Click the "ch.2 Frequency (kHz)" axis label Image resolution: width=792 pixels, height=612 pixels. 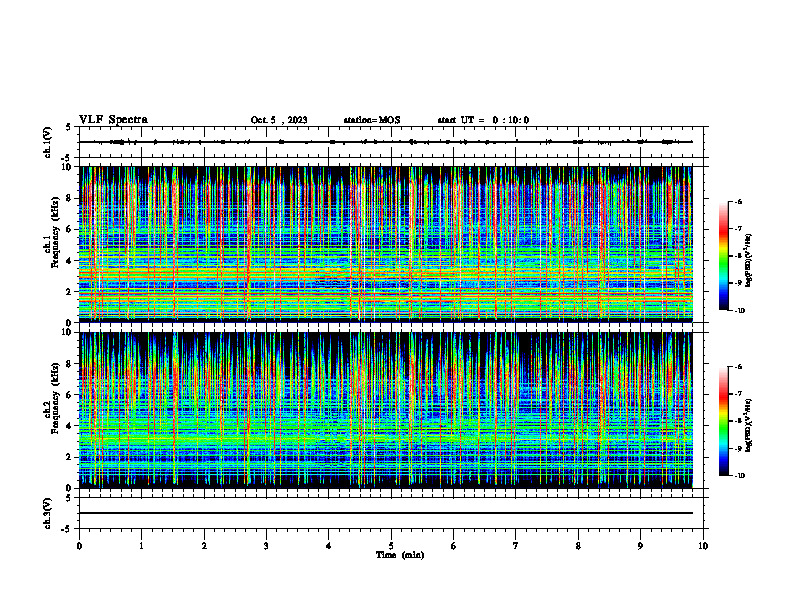[x=51, y=398]
